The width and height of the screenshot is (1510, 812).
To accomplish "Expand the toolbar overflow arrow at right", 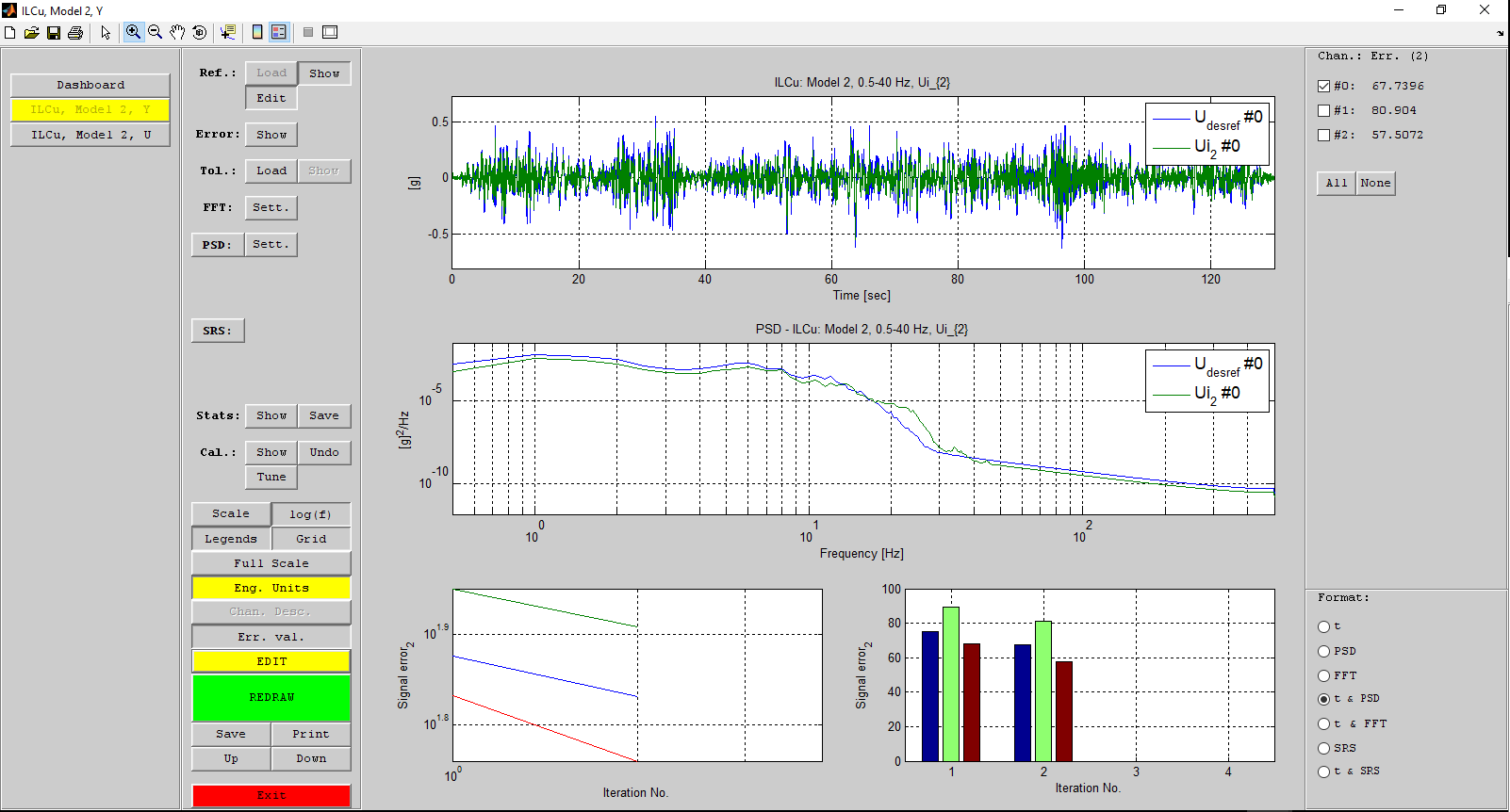I will pyautogui.click(x=1501, y=34).
